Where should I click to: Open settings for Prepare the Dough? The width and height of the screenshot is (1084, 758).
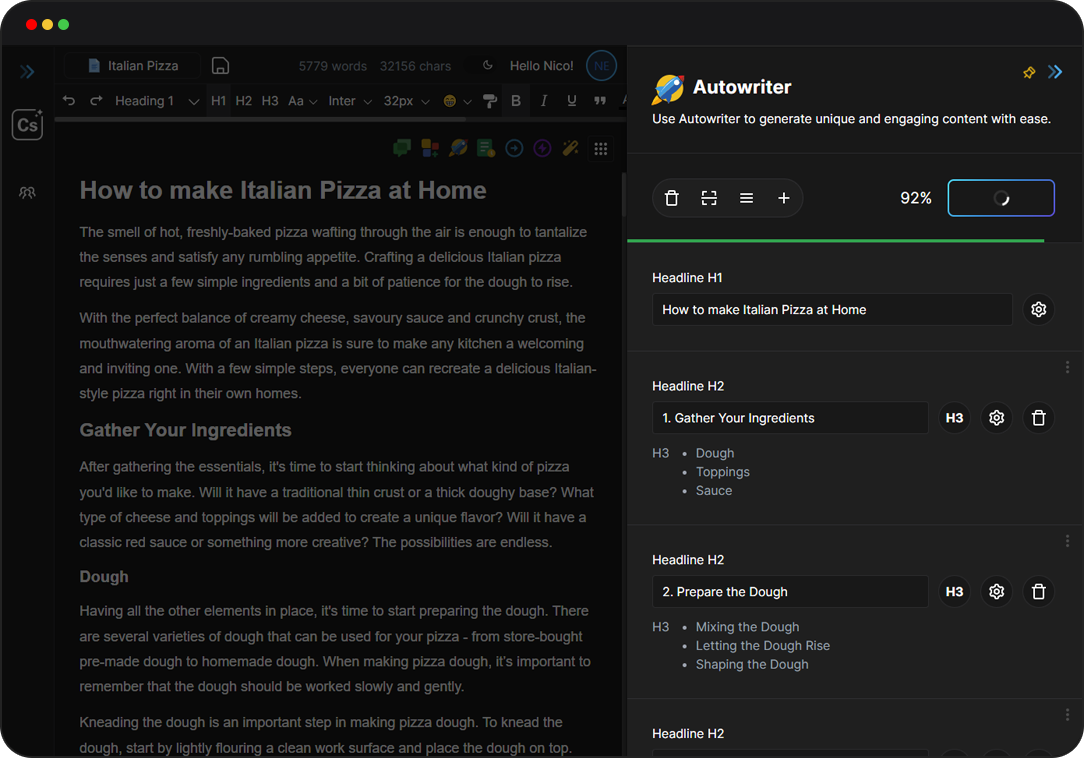tap(996, 591)
